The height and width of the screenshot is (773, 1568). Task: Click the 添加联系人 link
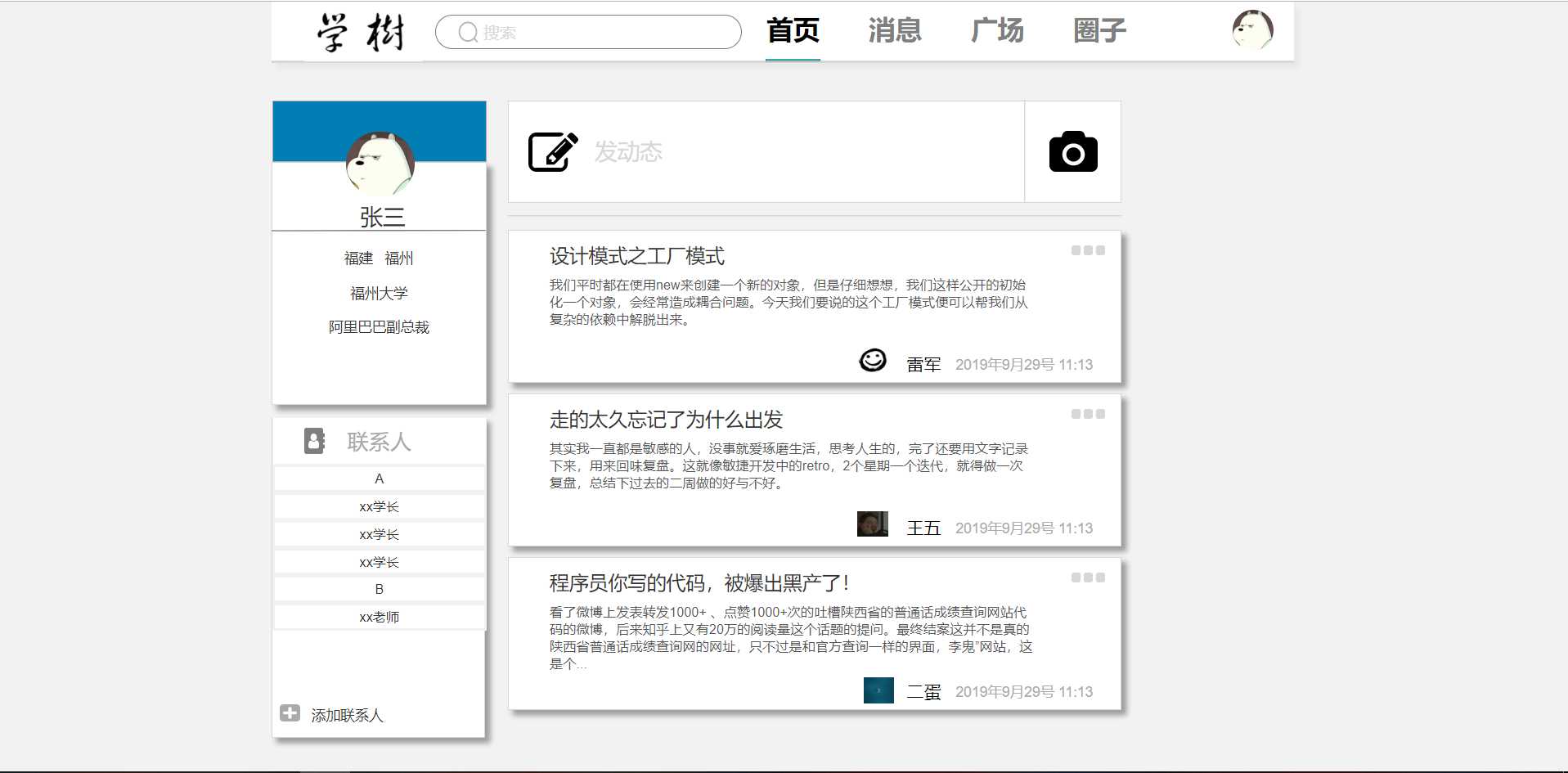click(x=347, y=716)
